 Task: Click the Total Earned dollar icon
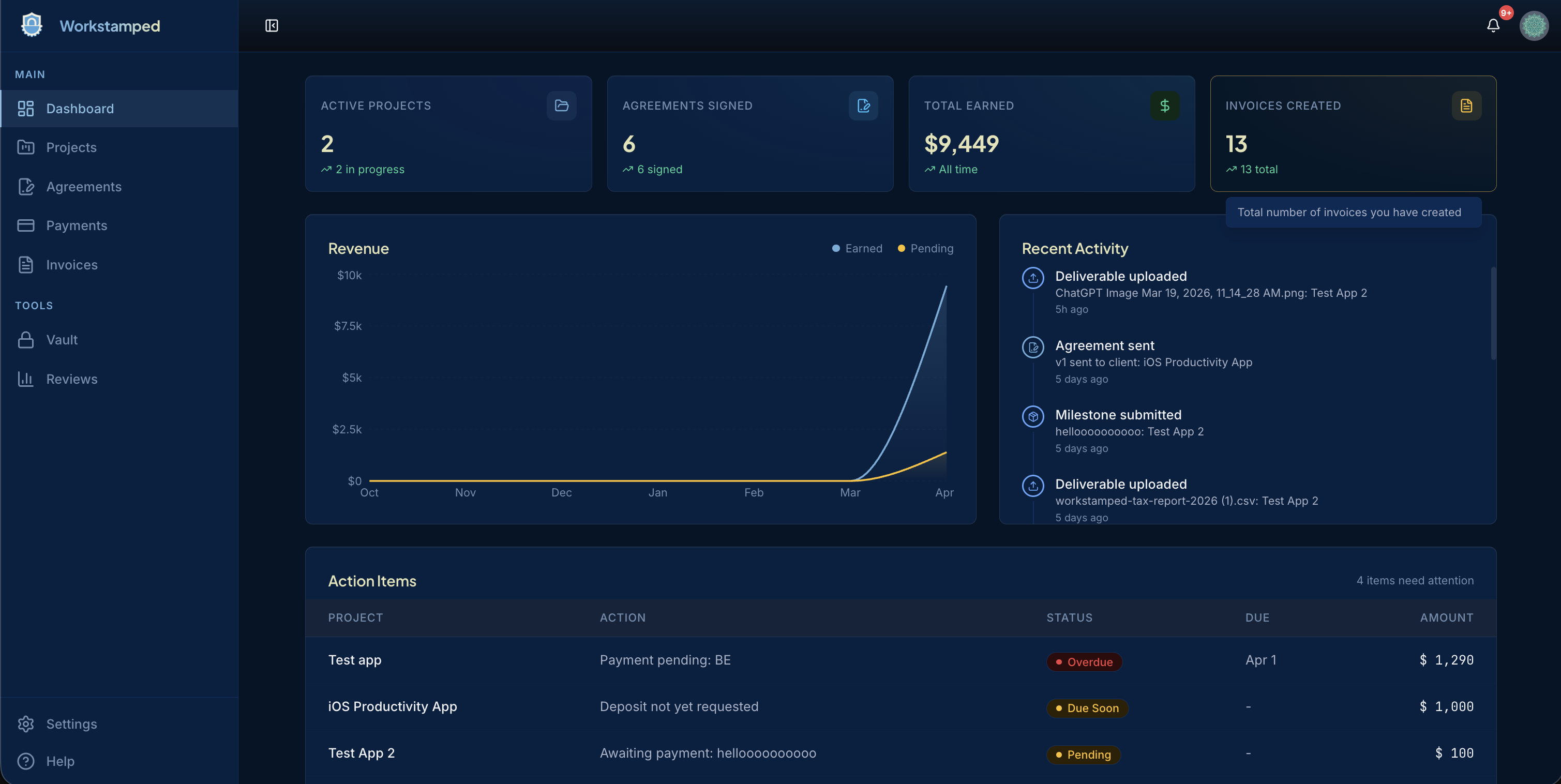coord(1164,105)
